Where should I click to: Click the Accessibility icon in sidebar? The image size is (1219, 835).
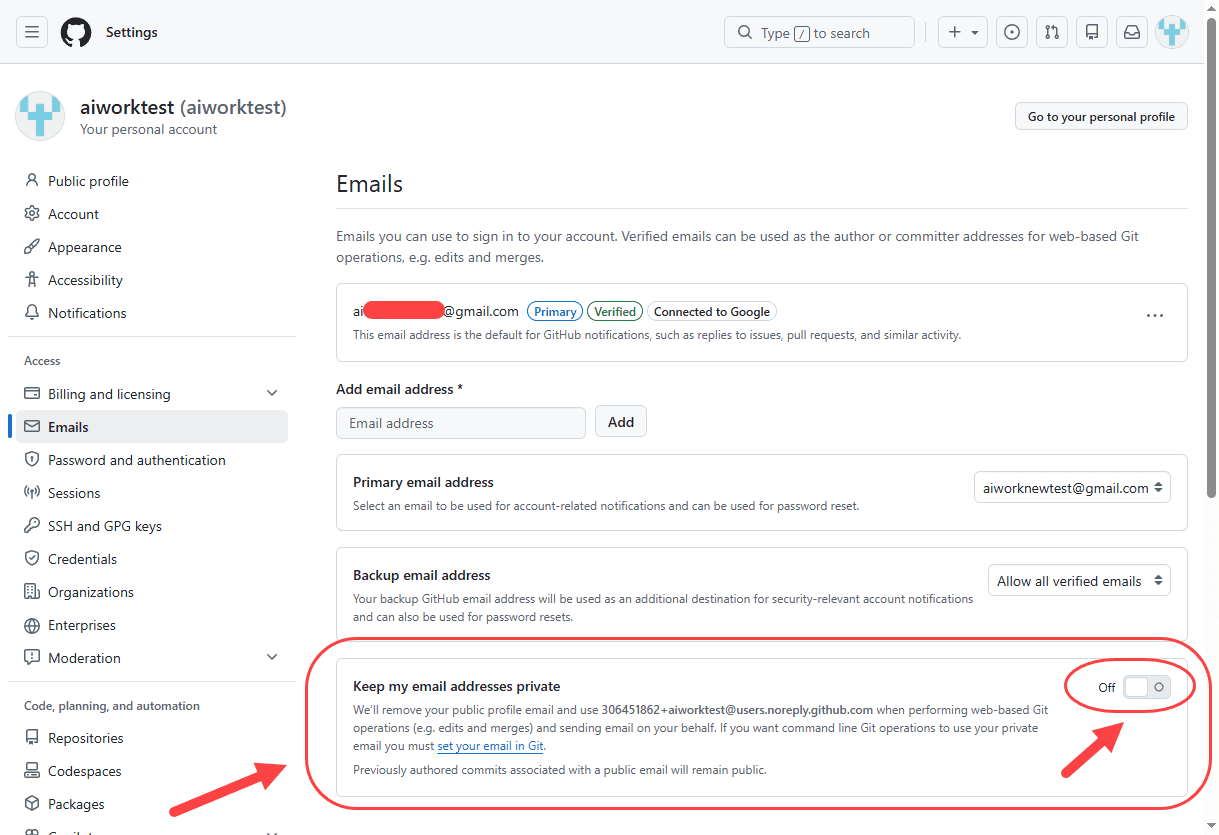[32, 280]
